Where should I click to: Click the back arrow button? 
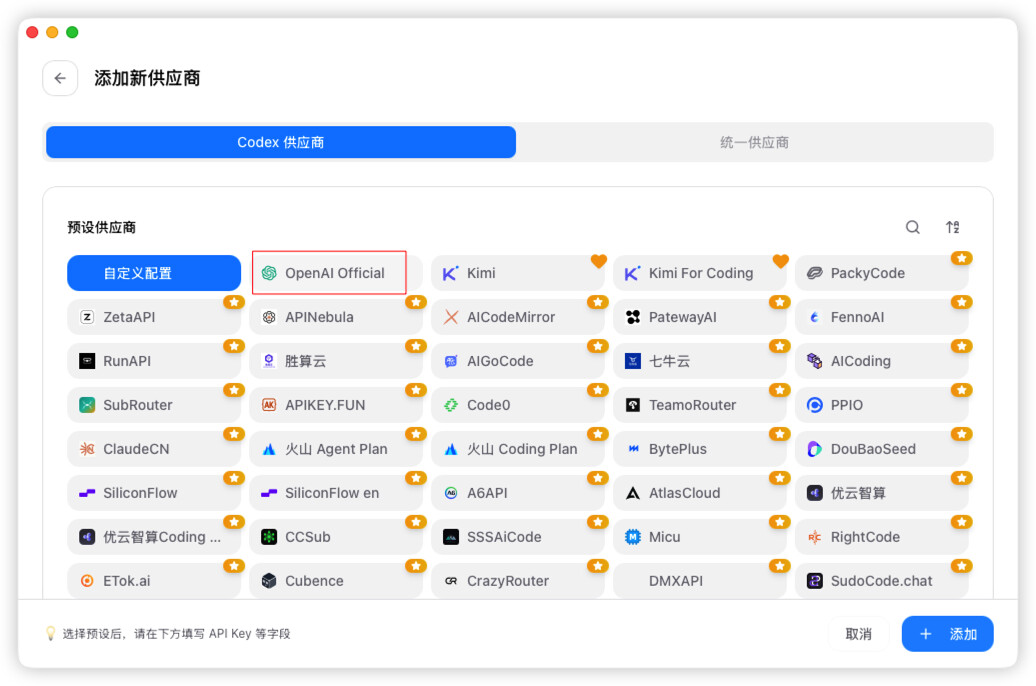[x=60, y=78]
